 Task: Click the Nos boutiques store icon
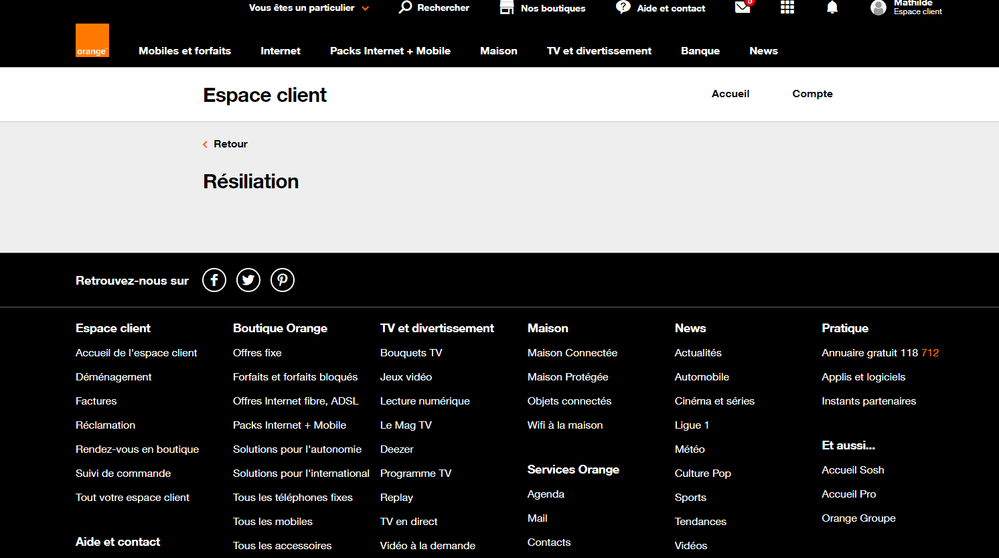(x=507, y=7)
